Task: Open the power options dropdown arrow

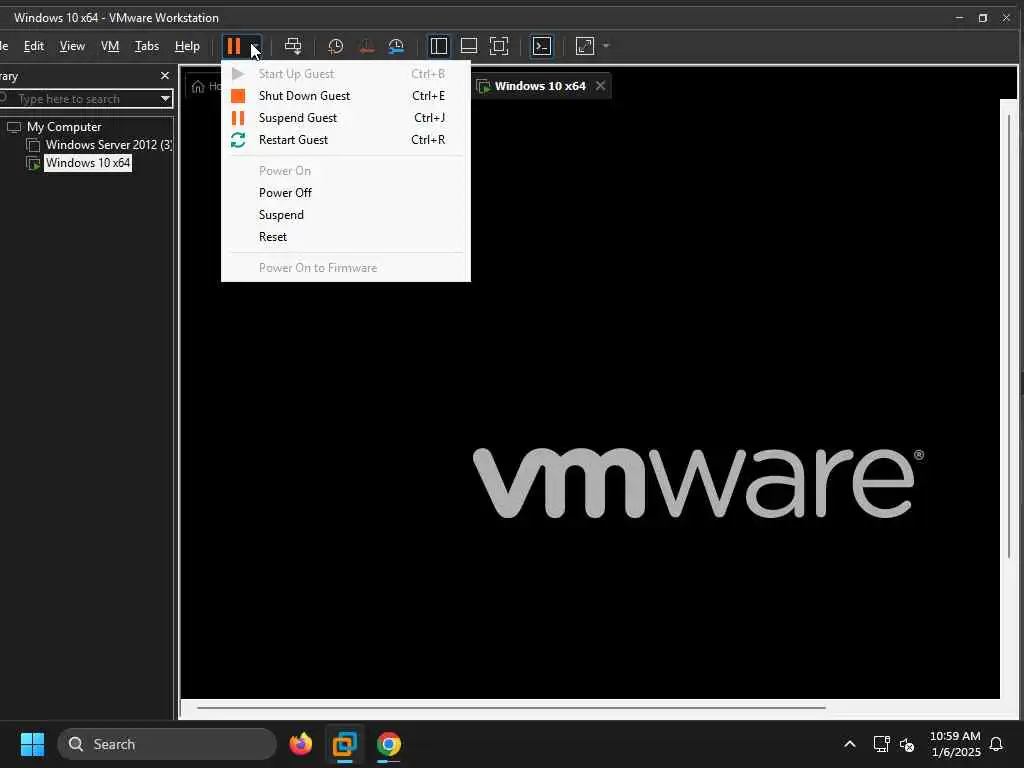Action: (x=255, y=46)
